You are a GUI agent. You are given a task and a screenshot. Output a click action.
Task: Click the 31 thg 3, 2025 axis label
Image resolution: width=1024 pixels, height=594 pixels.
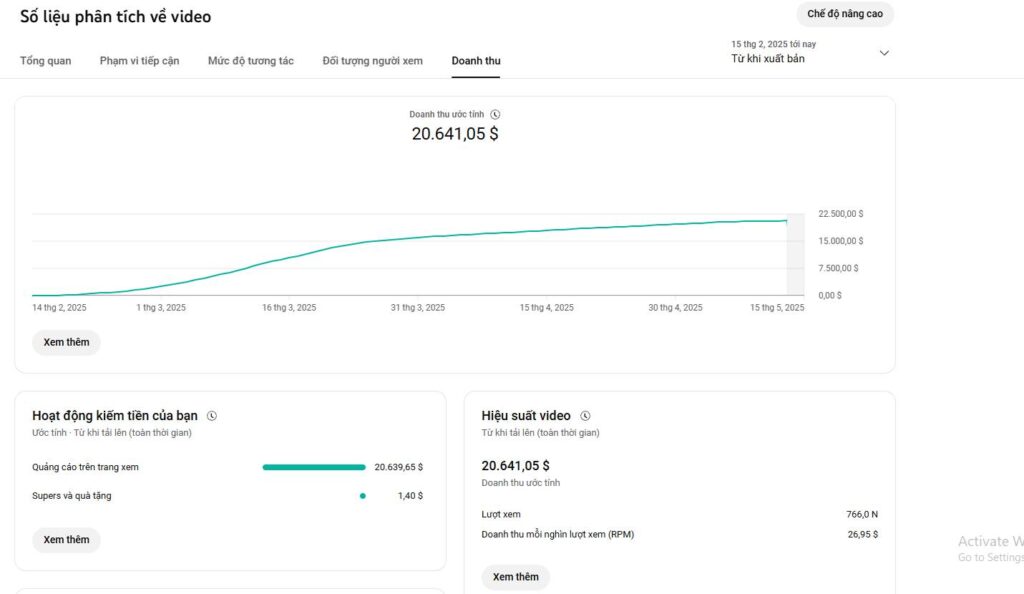418,307
